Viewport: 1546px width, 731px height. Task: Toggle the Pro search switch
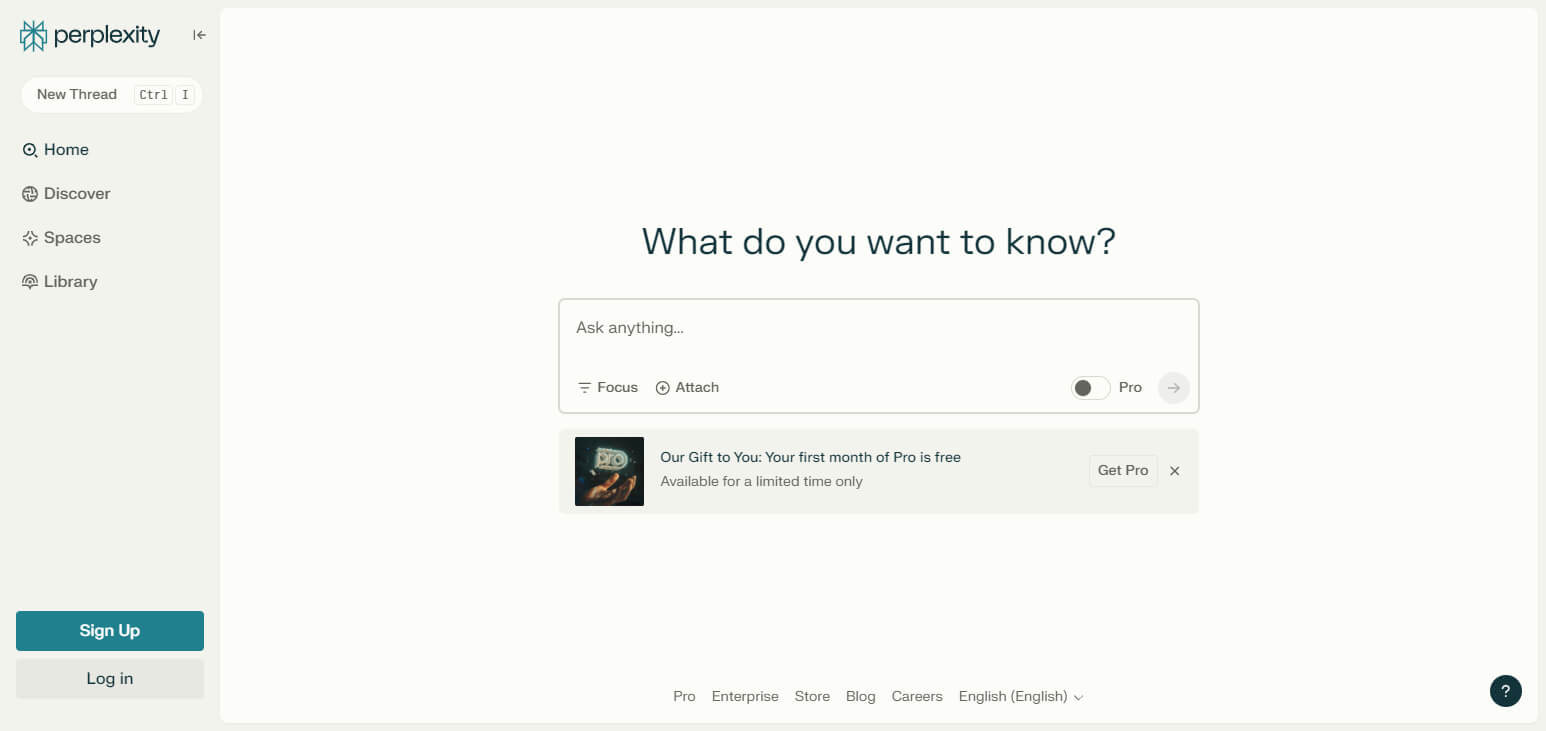coord(1090,388)
